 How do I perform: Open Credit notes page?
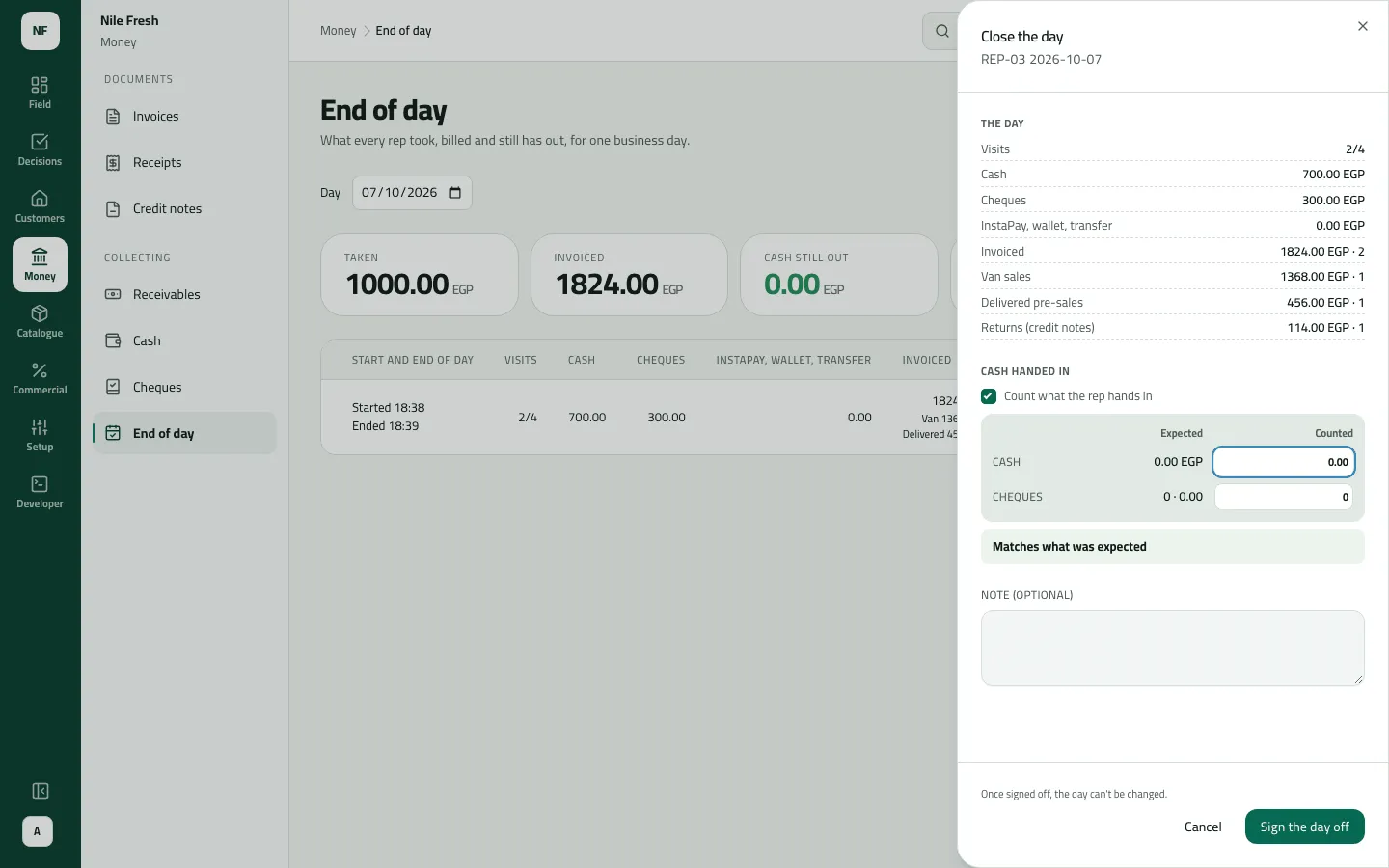(184, 209)
